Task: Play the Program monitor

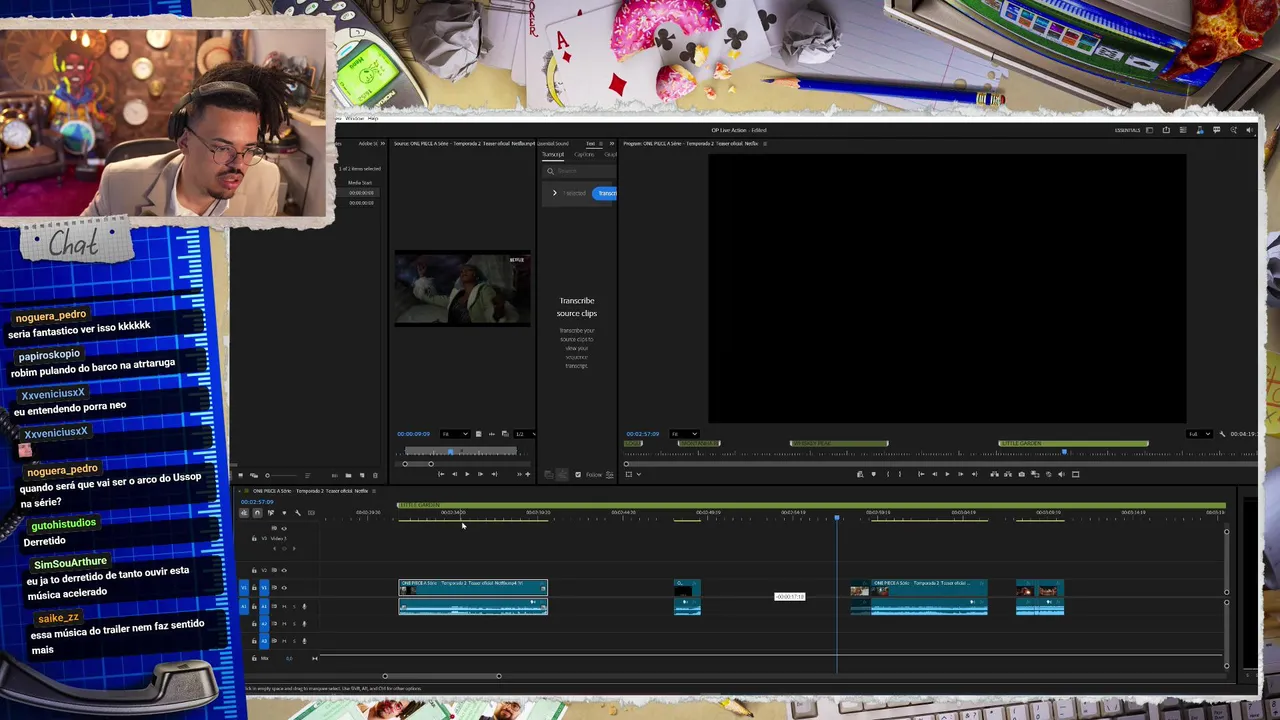Action: 947,474
